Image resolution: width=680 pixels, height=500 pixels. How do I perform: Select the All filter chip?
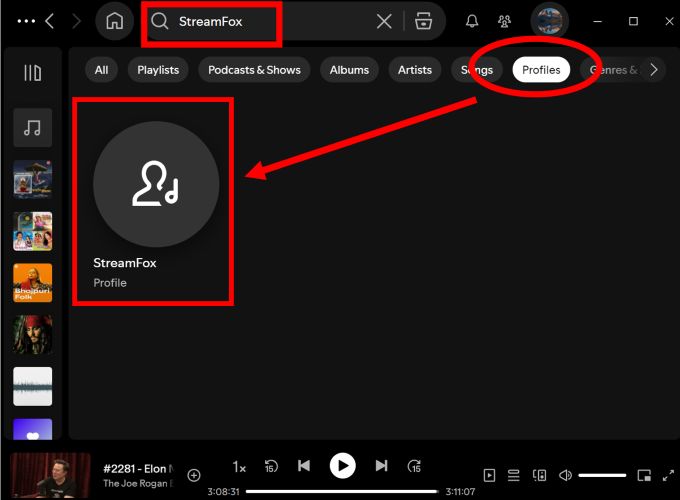pyautogui.click(x=101, y=70)
